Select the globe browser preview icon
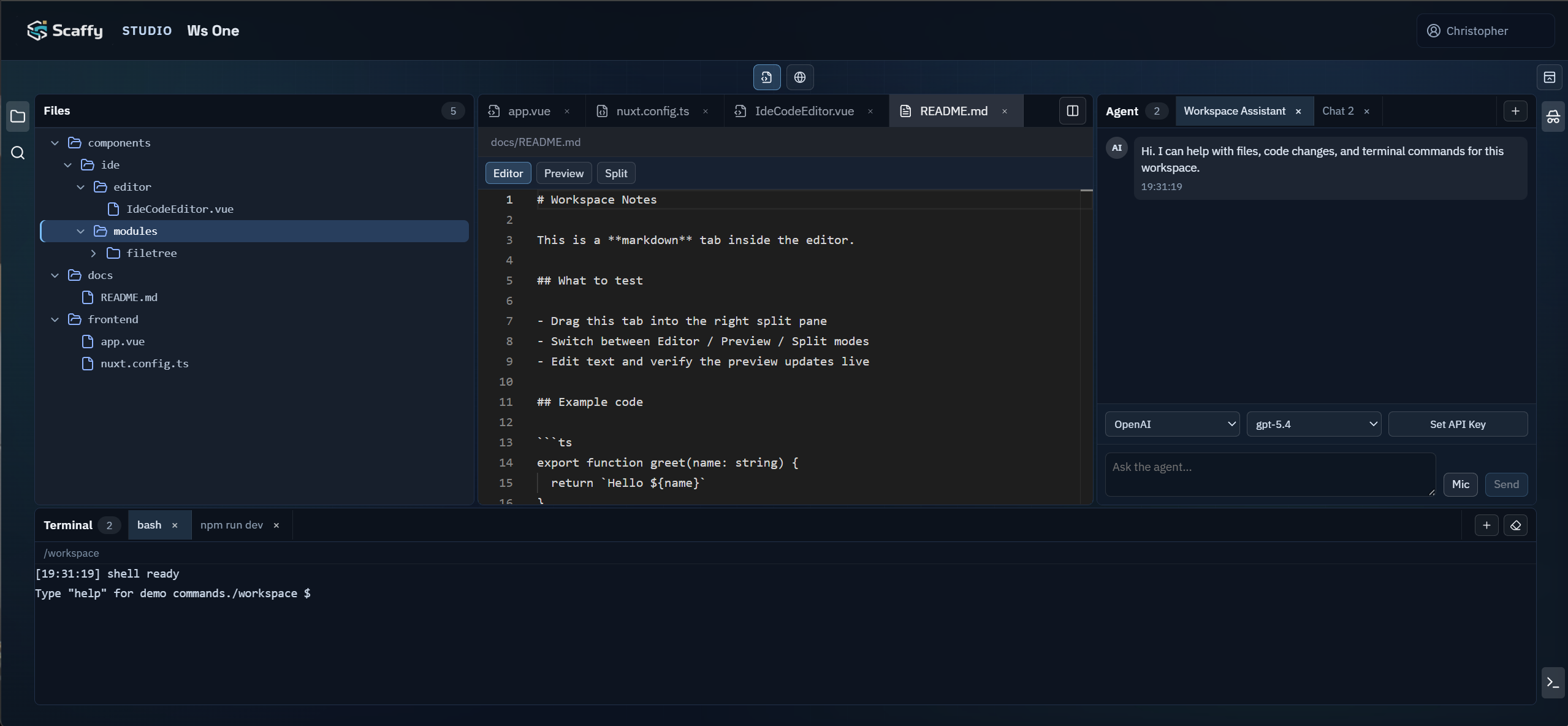This screenshot has width=1568, height=726. tap(800, 77)
